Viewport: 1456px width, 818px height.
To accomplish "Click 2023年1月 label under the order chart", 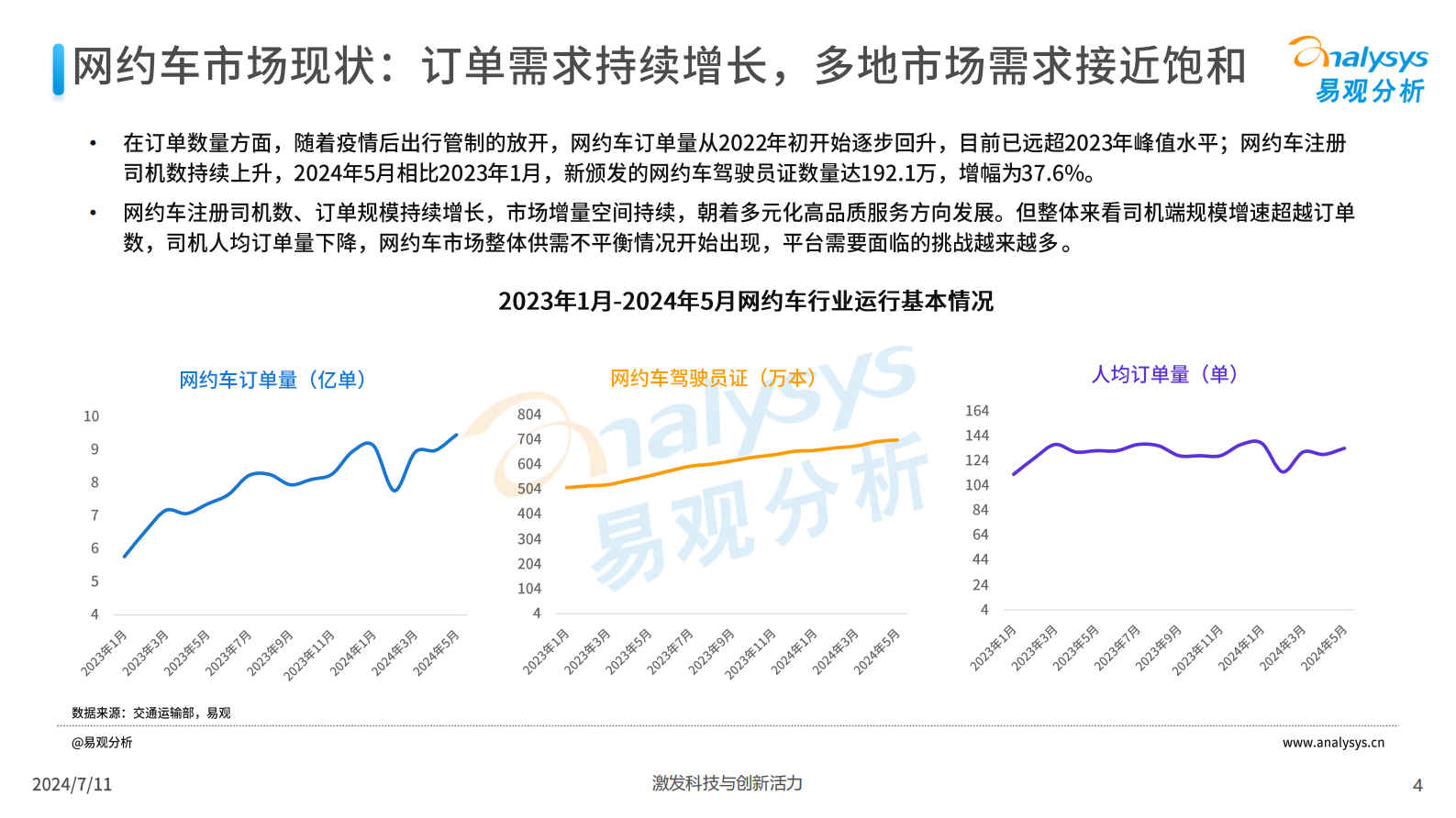I will [104, 653].
